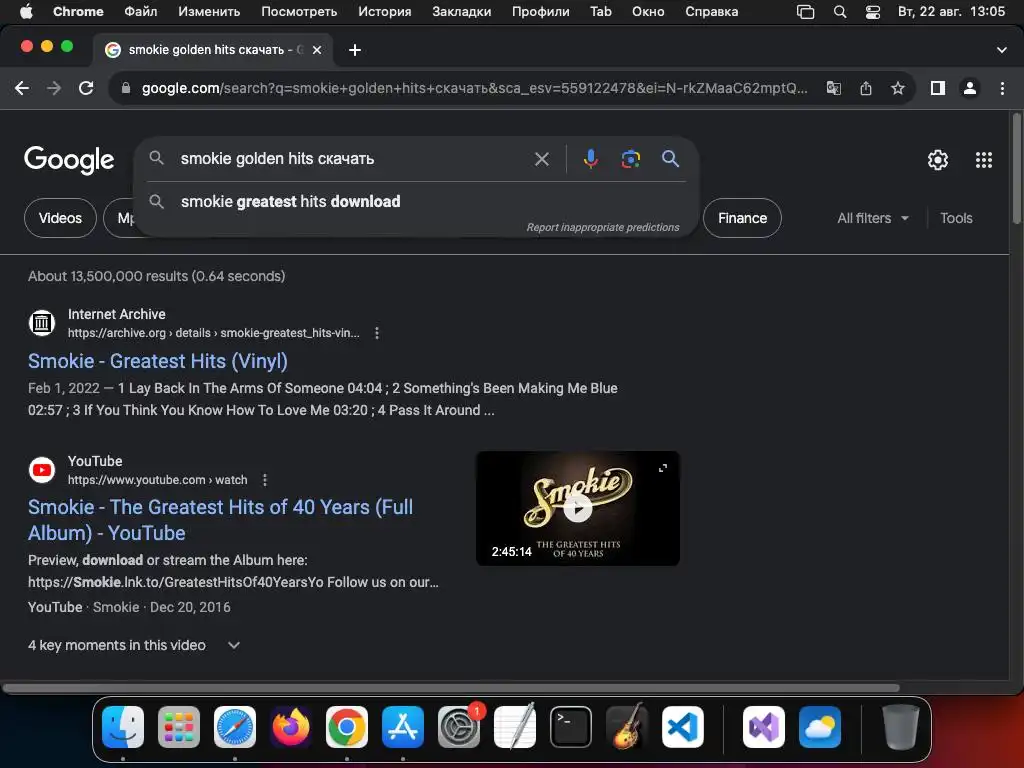Click the vertical page scrollbar
The image size is (1024, 768).
(1017, 168)
